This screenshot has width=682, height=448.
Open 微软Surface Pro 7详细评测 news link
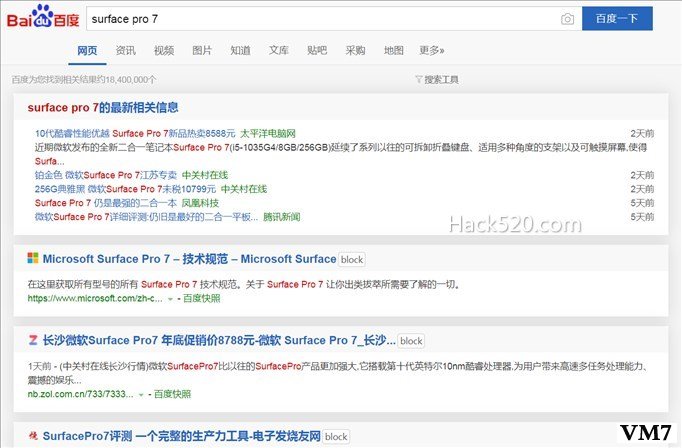146,217
